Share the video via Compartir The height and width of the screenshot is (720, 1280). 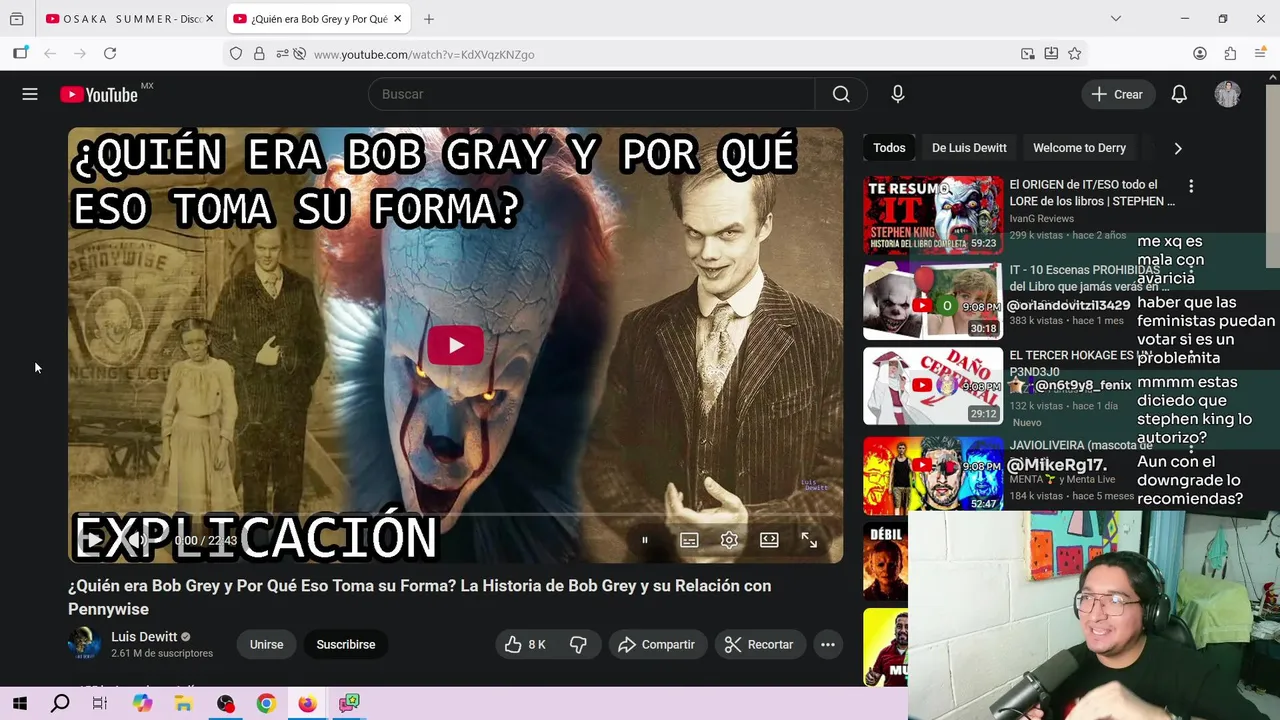pos(657,645)
